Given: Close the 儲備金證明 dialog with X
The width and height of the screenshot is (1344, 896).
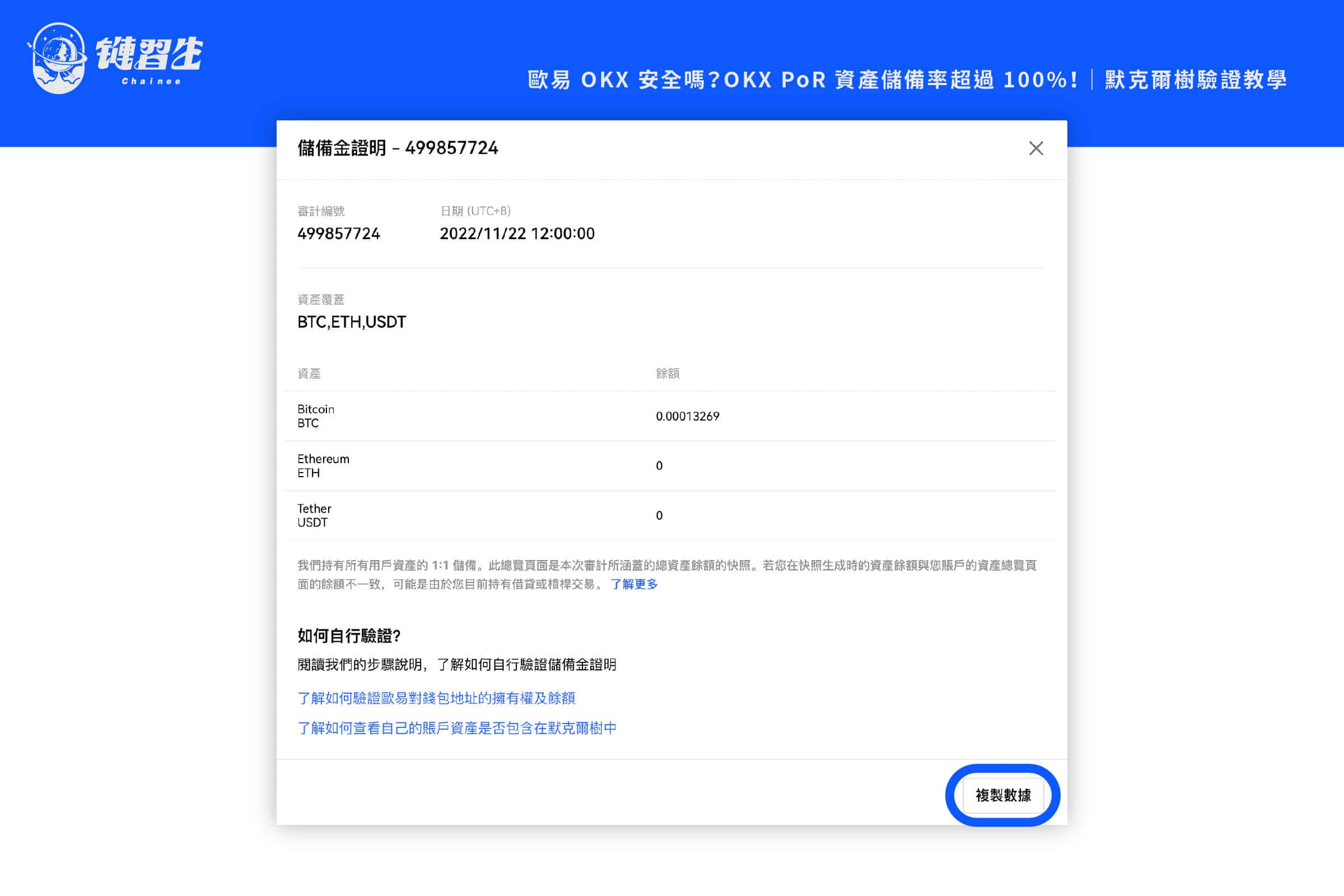Looking at the screenshot, I should [1035, 148].
